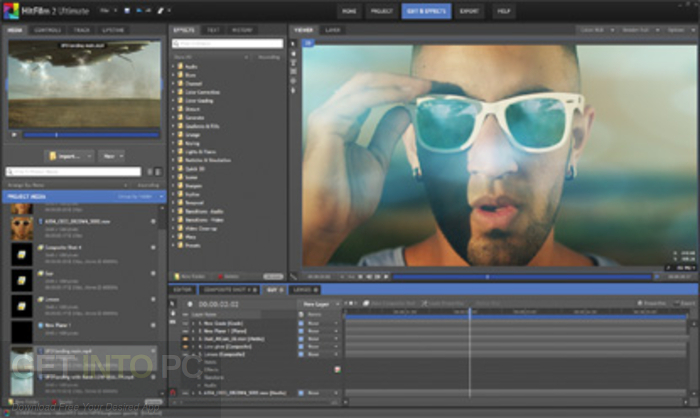Expand the Presets effects folder
Viewport: 700px width, 418px height.
click(173, 245)
